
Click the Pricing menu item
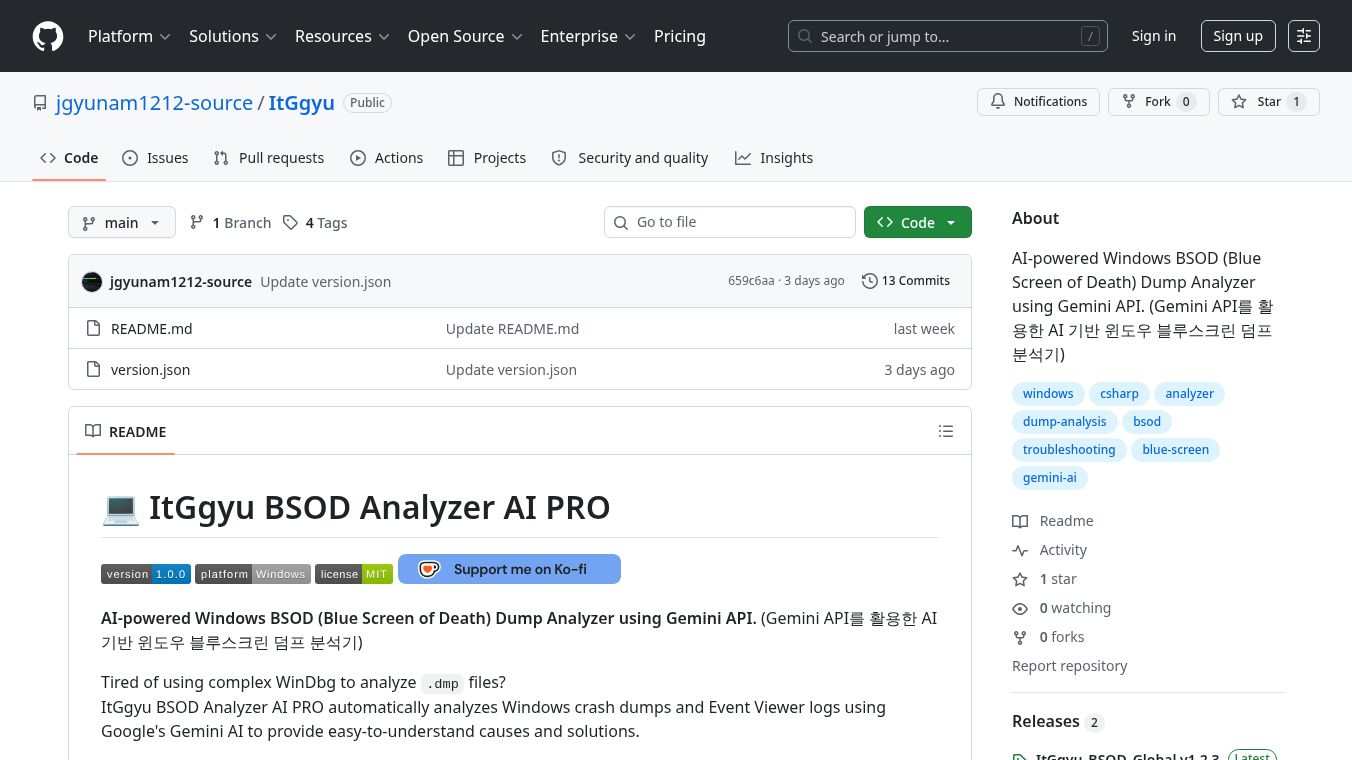click(680, 36)
